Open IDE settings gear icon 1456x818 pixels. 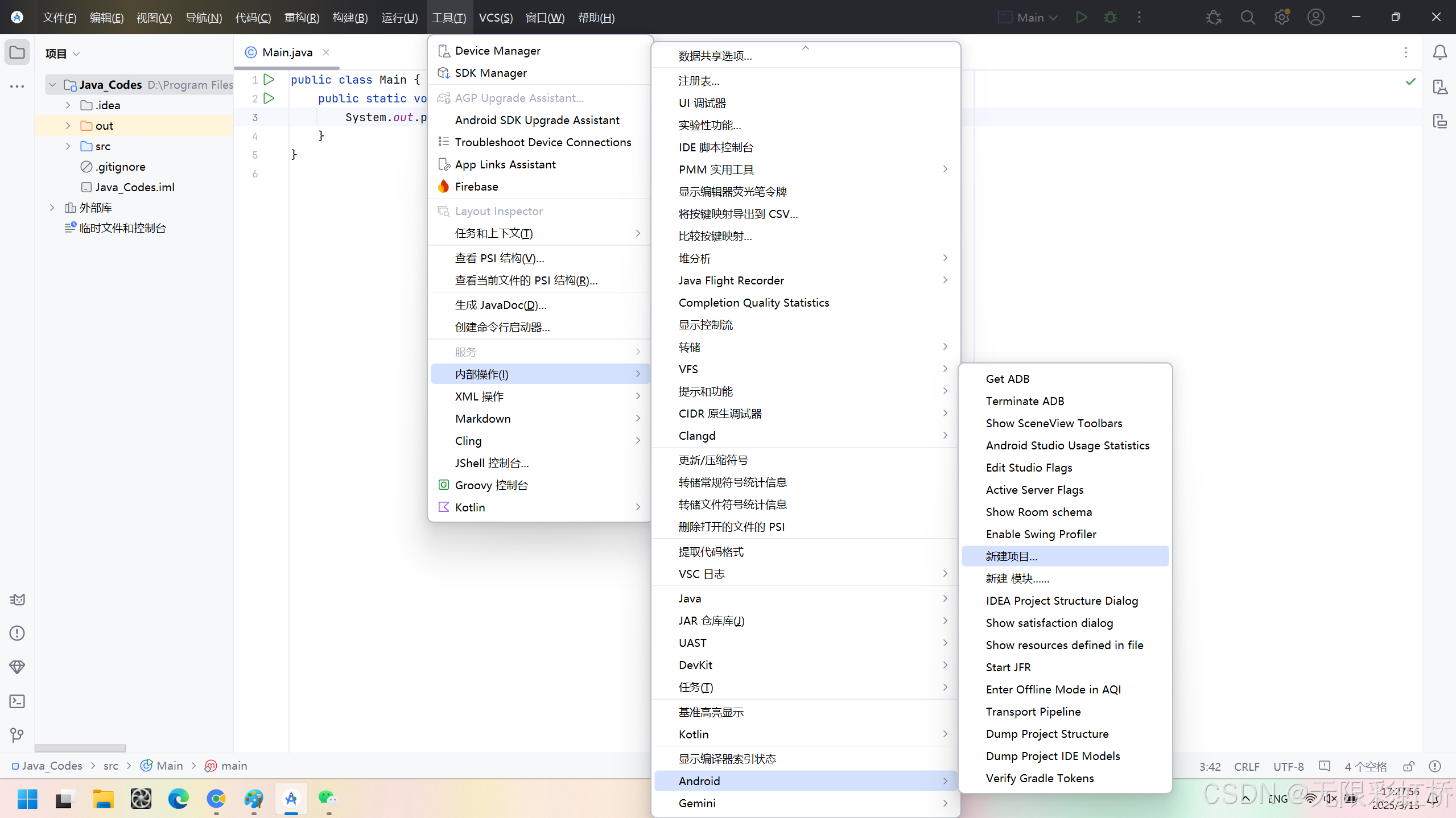1281,17
